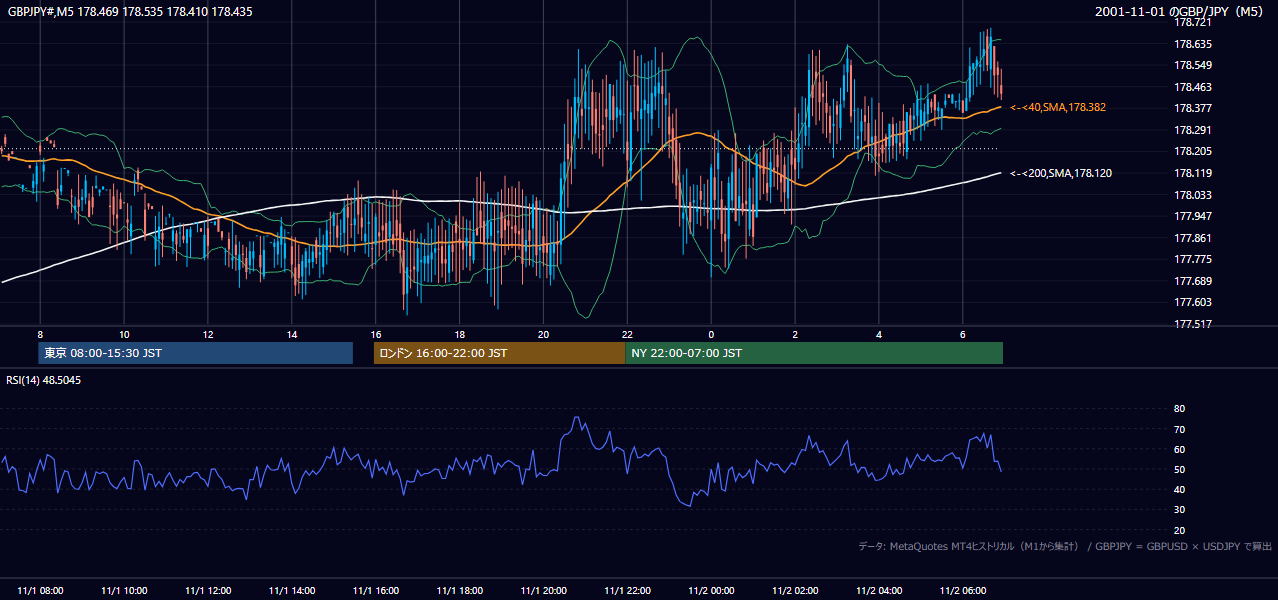Screen dimensions: 1278x600
Task: Click the price axis value 177.775
Action: tap(1192, 259)
